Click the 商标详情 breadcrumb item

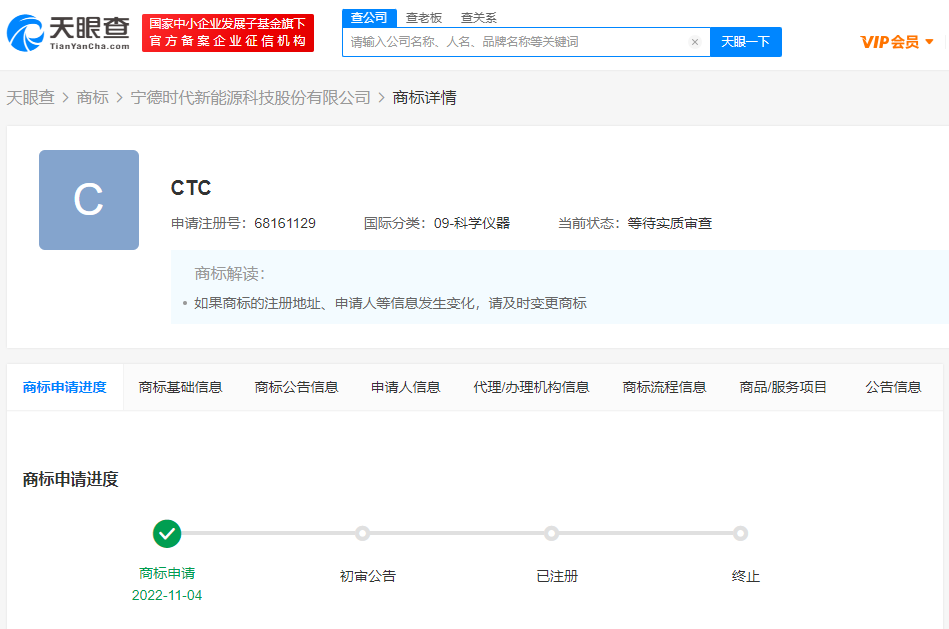point(425,97)
